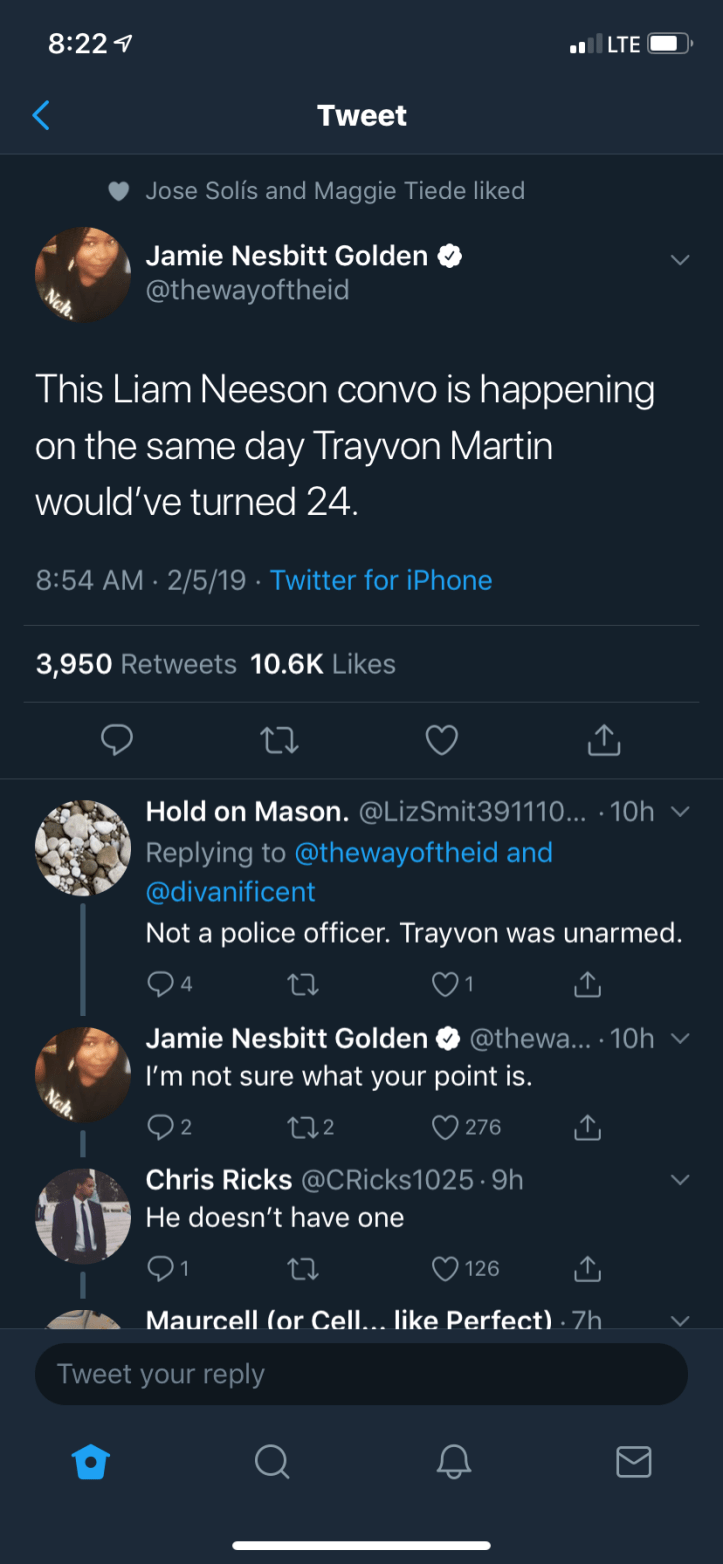Open options chevron on main tweet
Image resolution: width=723 pixels, height=1564 pixels.
[680, 260]
